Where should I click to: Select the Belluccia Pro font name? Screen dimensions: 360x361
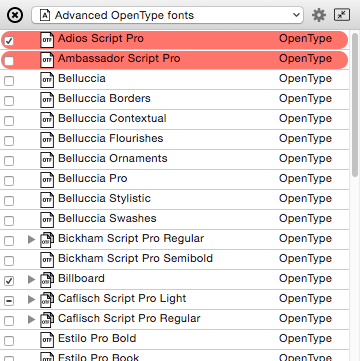click(x=93, y=178)
